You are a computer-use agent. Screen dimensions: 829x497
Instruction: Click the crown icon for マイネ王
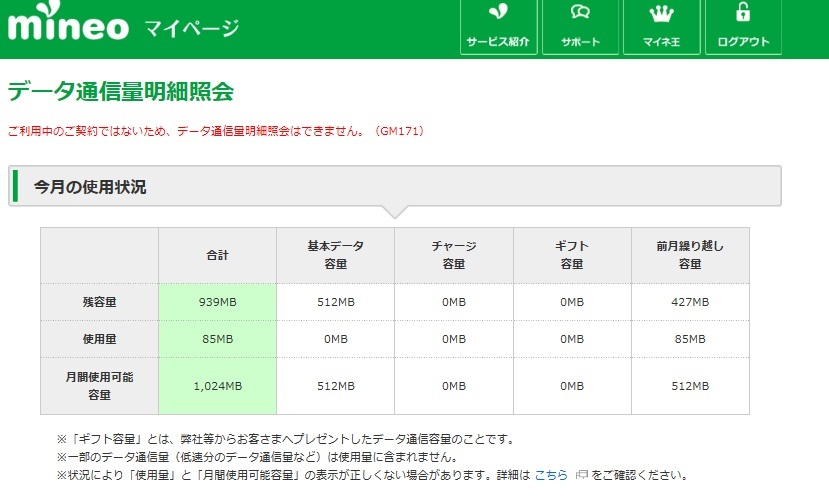[x=661, y=13]
